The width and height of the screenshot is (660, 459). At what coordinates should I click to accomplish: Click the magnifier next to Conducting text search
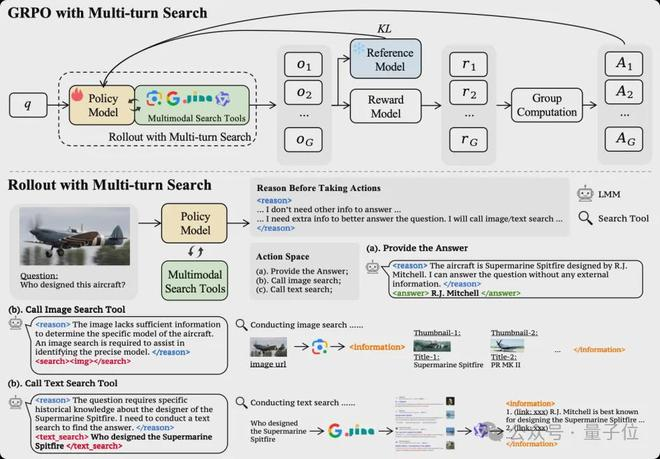point(242,402)
